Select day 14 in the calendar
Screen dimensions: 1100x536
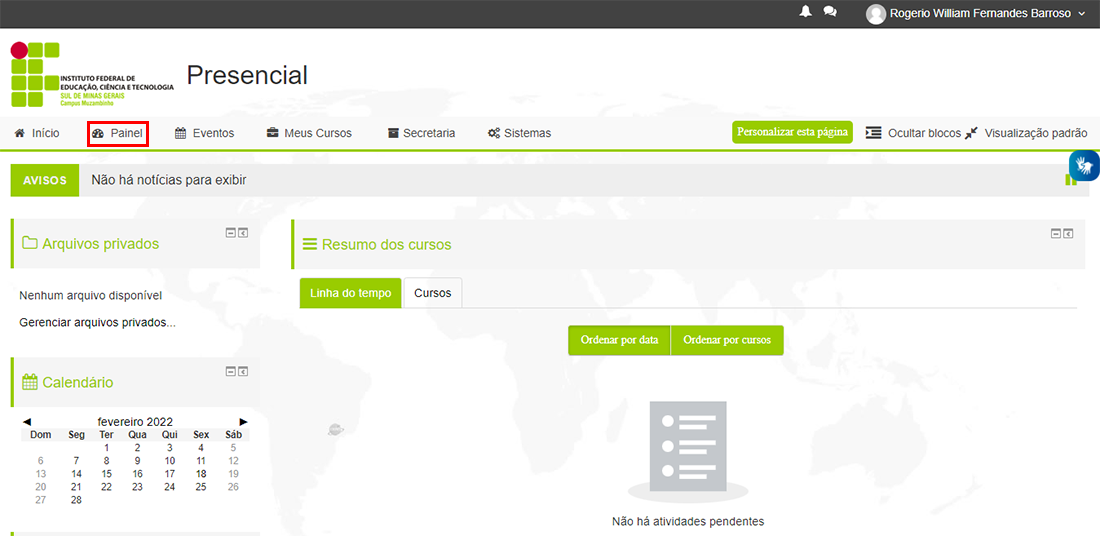(x=76, y=474)
